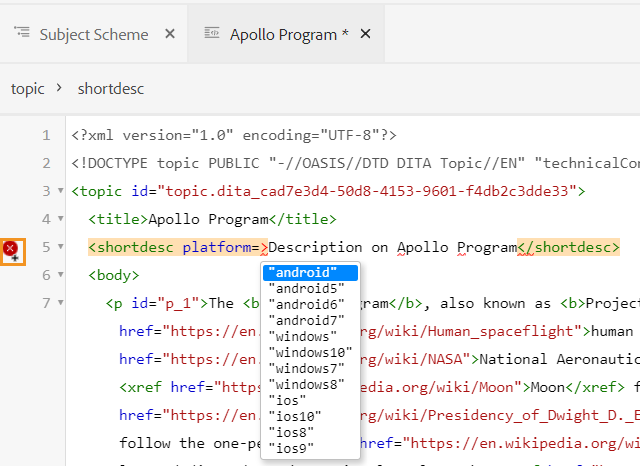Switch to the Apollo Program tab
The image size is (640, 466).
(289, 34)
